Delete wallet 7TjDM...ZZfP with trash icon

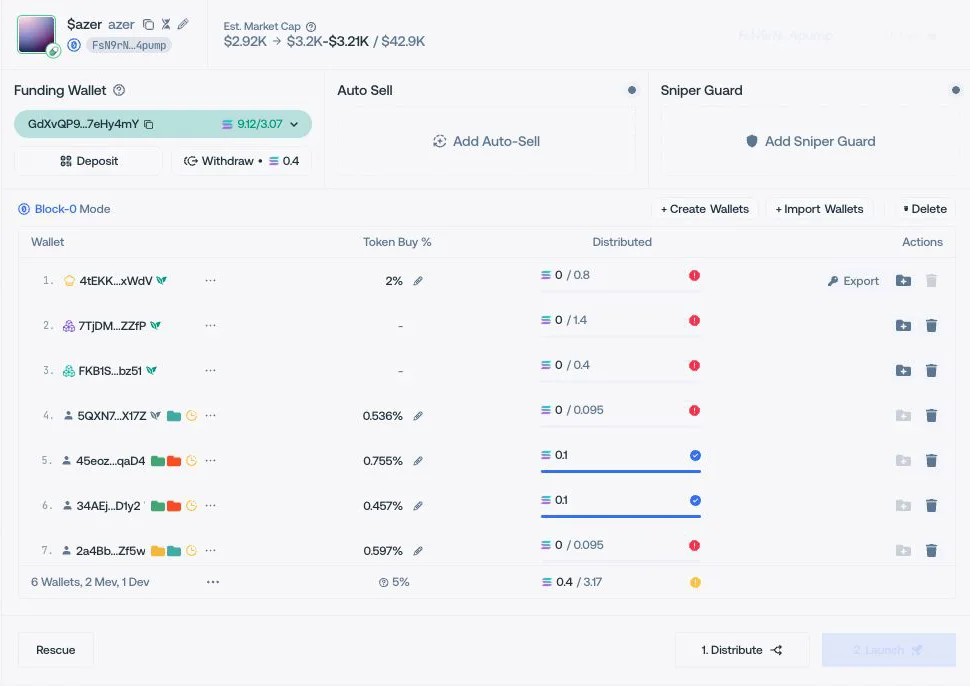pyautogui.click(x=931, y=325)
